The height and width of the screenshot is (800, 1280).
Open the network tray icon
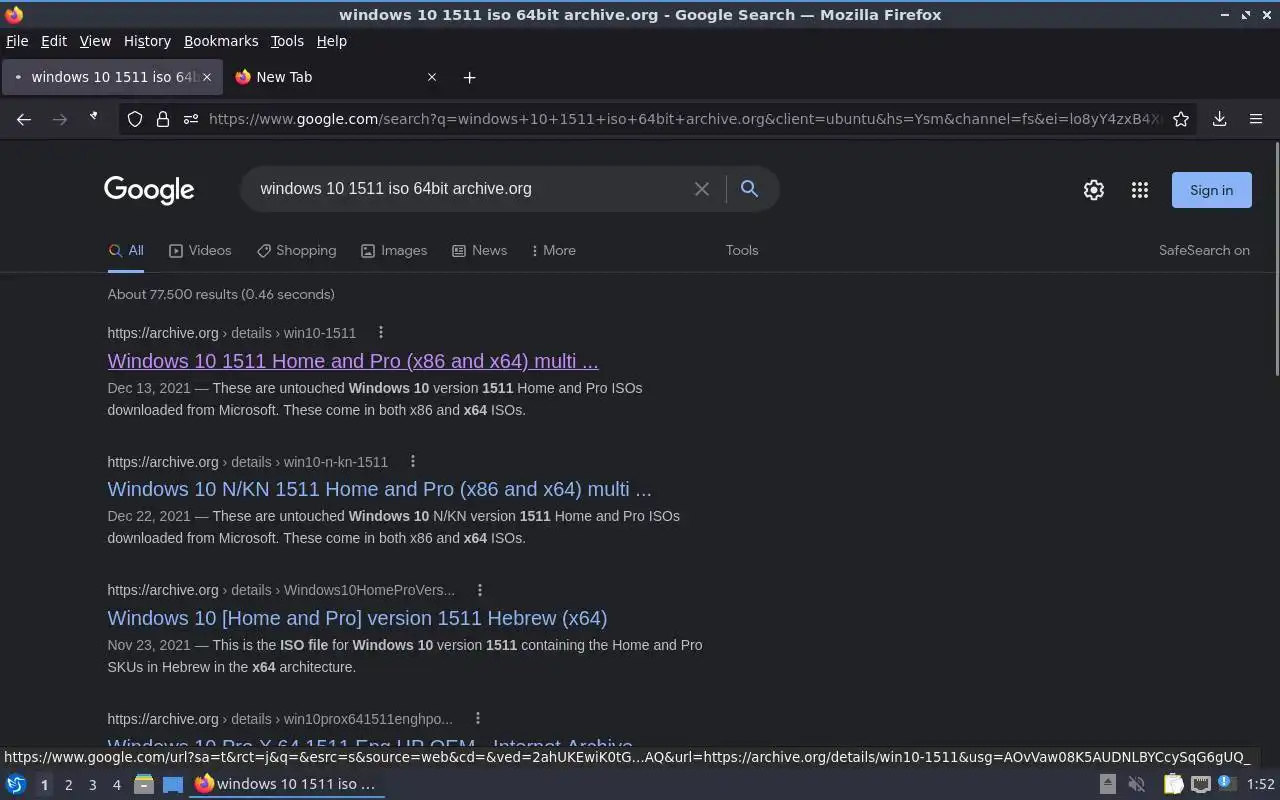click(1201, 784)
